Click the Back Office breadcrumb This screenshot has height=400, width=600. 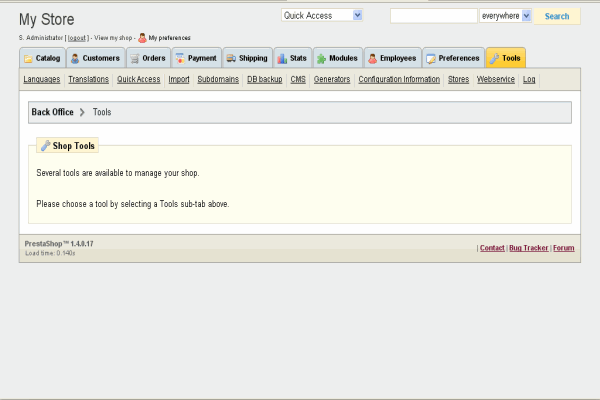[52, 112]
